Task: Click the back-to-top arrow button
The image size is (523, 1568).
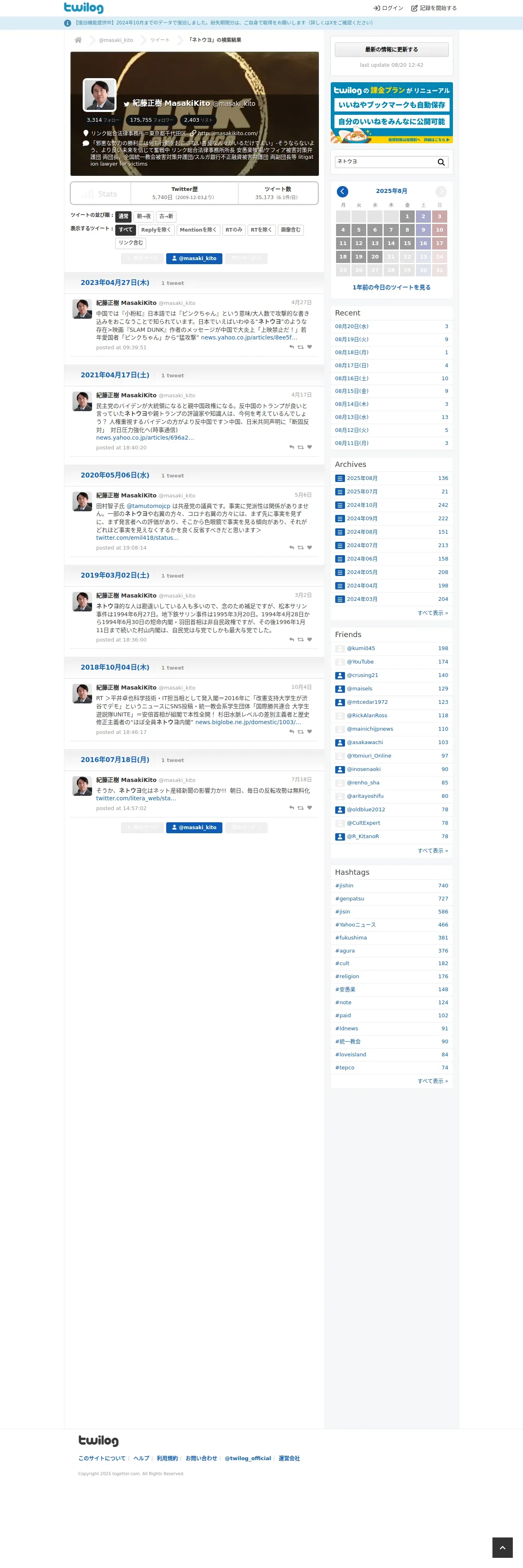Action: click(502, 1547)
